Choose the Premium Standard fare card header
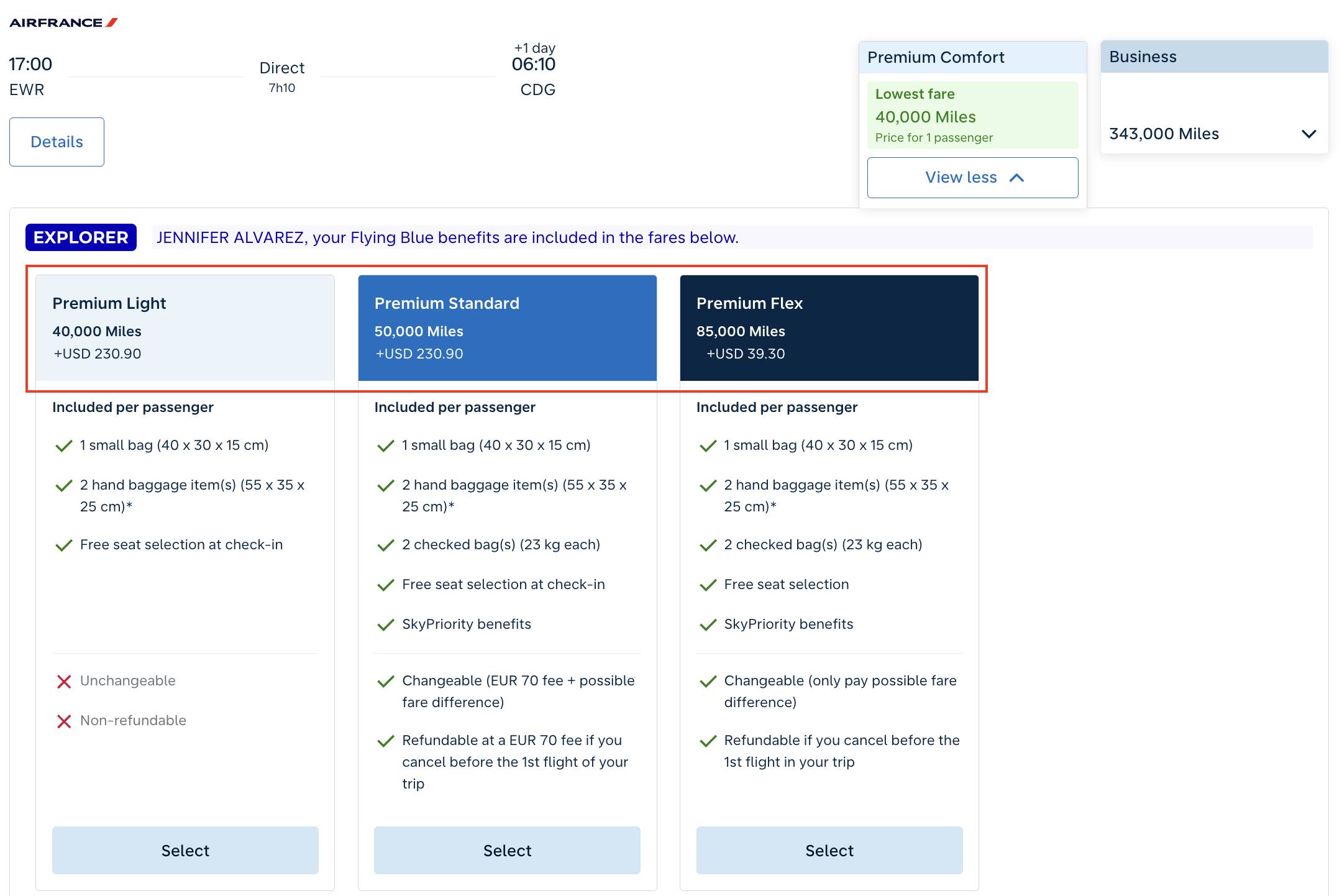Screen dimensions: 1342x896 (x=508, y=327)
